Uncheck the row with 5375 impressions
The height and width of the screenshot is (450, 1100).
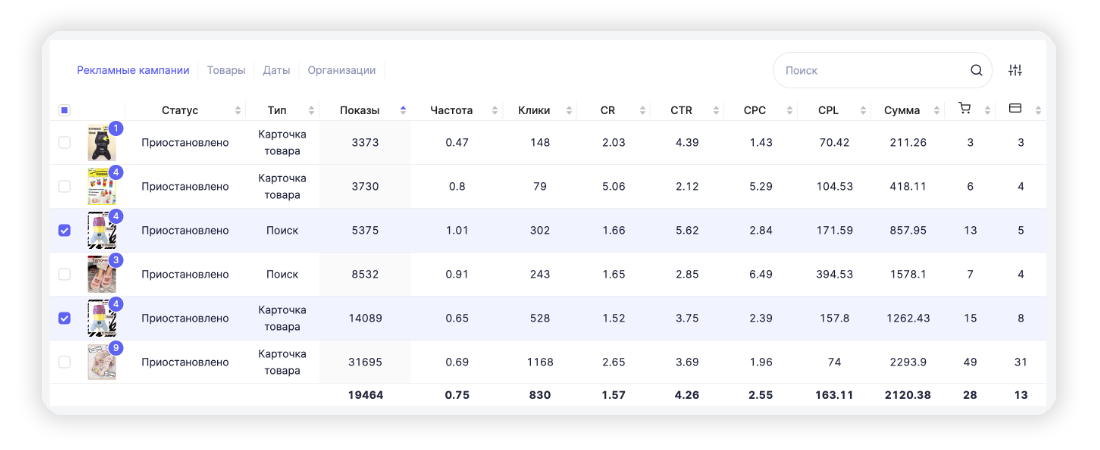65,230
